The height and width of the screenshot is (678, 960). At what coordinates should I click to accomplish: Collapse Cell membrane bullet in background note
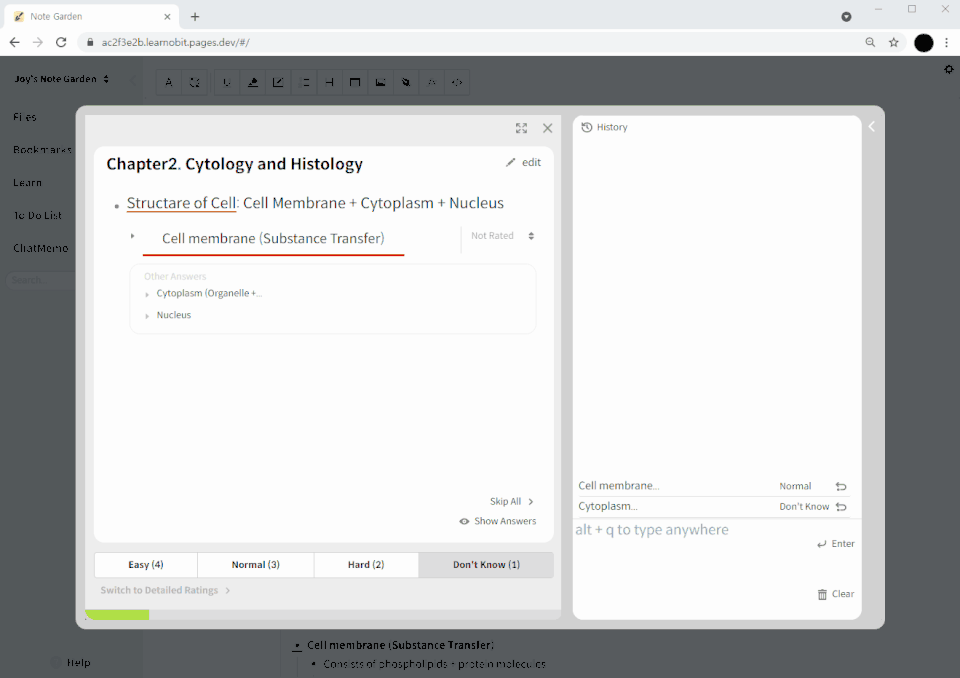click(x=297, y=646)
